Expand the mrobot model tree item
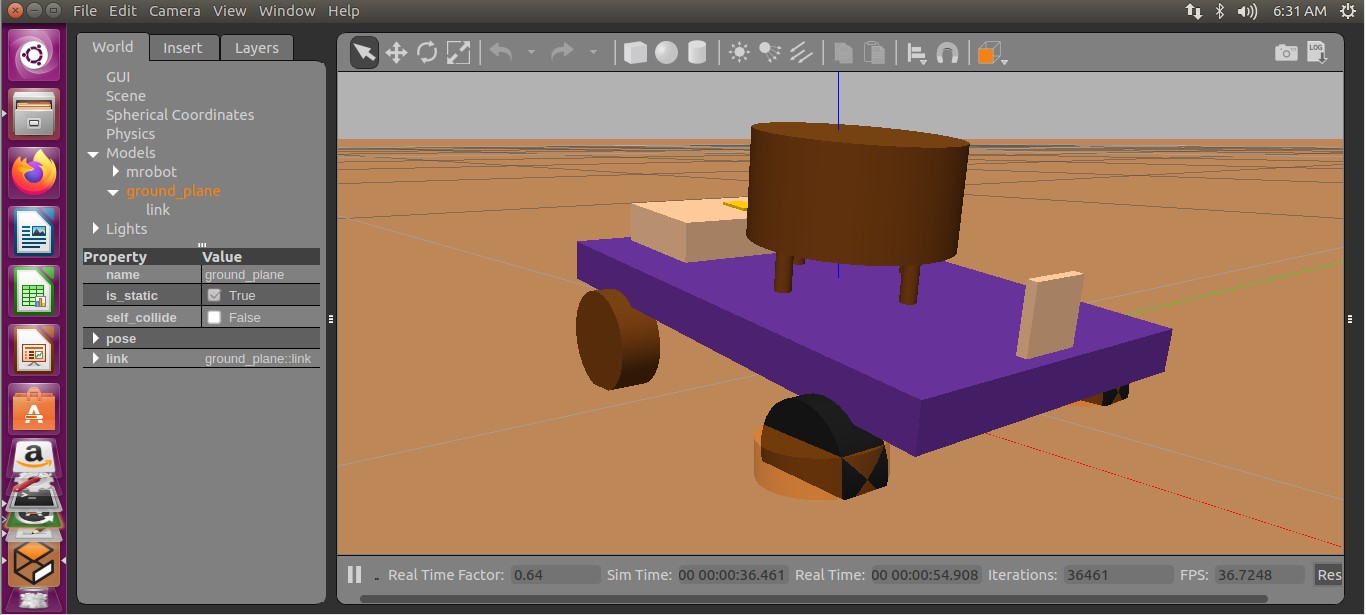 click(116, 172)
